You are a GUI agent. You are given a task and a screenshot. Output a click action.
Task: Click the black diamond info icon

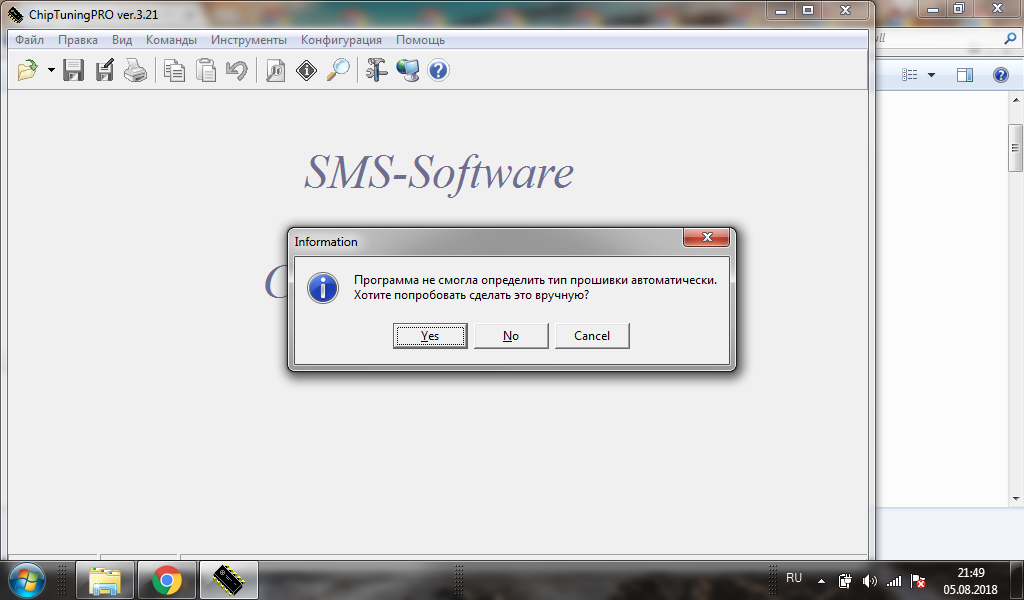(x=306, y=71)
